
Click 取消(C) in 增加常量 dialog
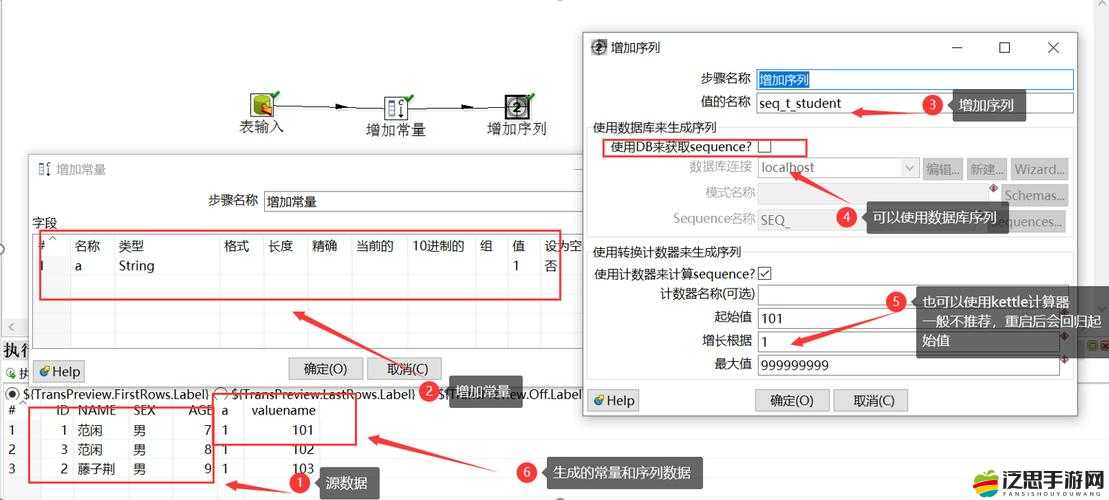click(407, 368)
